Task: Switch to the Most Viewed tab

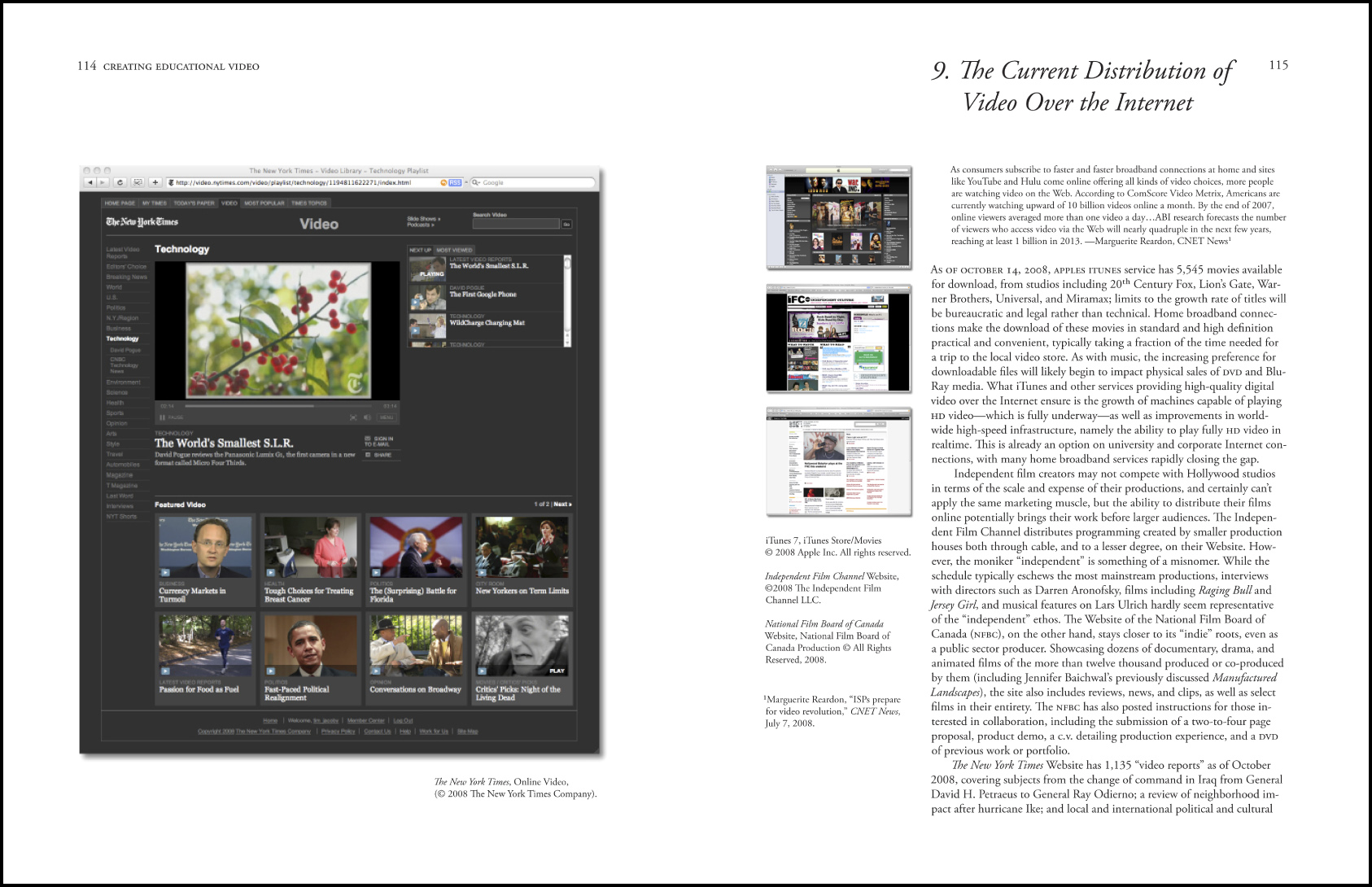Action: [454, 250]
